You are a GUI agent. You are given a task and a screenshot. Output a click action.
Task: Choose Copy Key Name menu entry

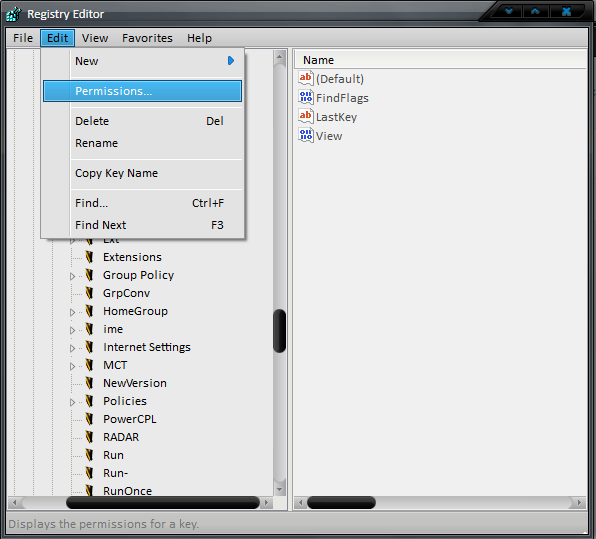click(142, 173)
